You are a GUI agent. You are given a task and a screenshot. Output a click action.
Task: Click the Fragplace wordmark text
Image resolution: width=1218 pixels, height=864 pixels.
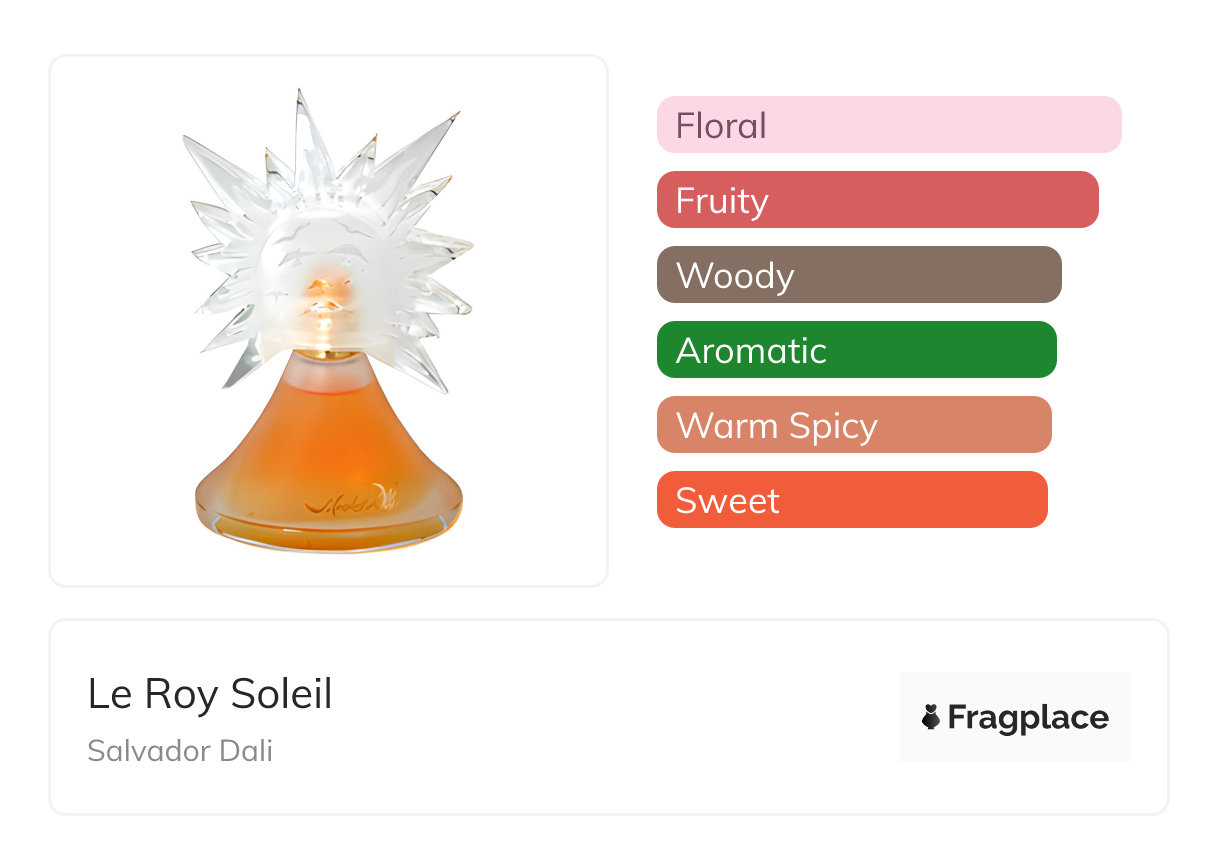[x=1028, y=717]
